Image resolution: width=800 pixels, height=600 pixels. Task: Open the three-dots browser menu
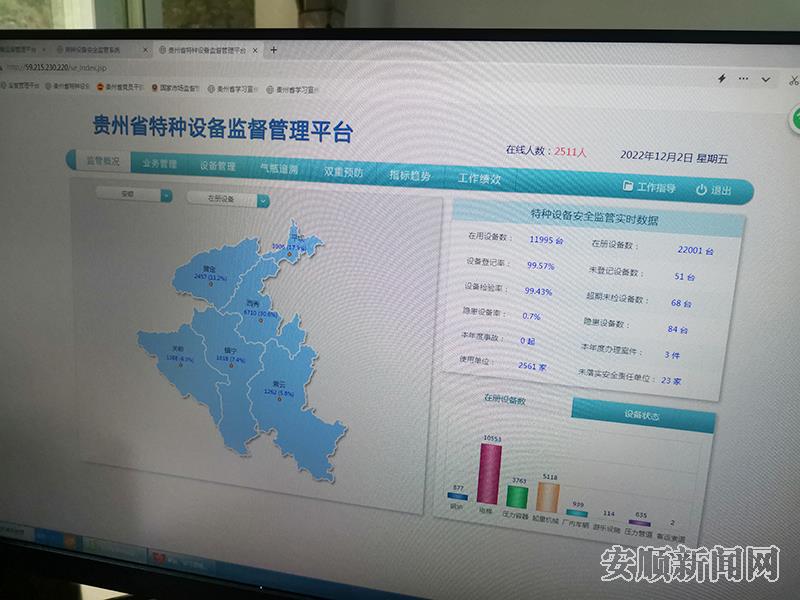coord(743,79)
